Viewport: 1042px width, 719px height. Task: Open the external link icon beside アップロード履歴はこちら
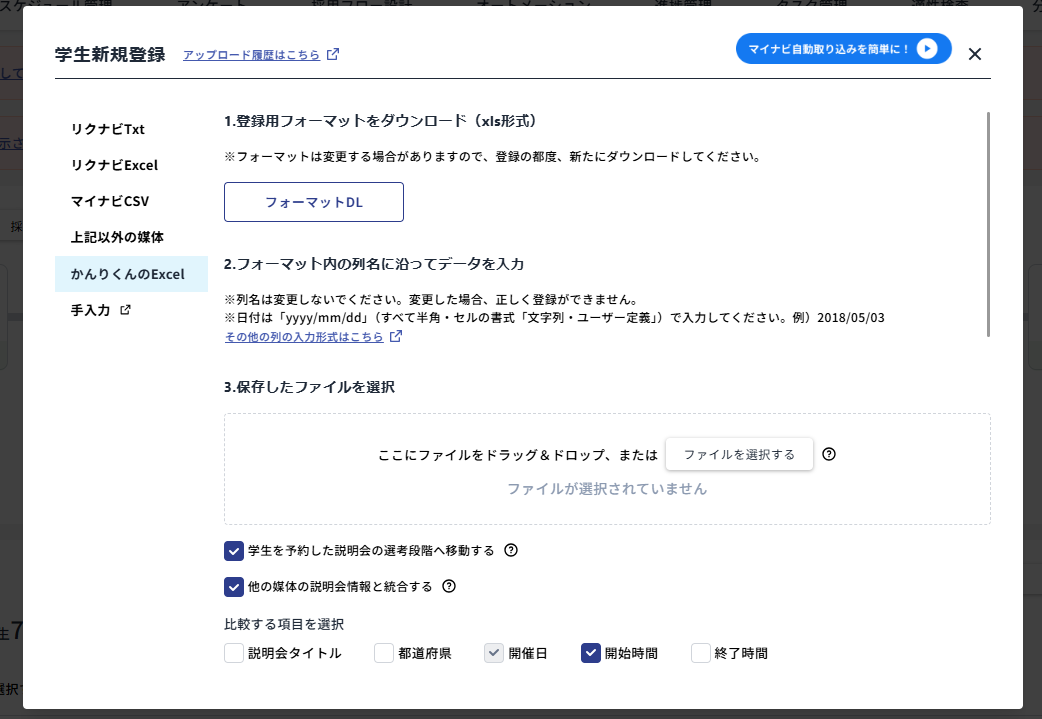334,54
